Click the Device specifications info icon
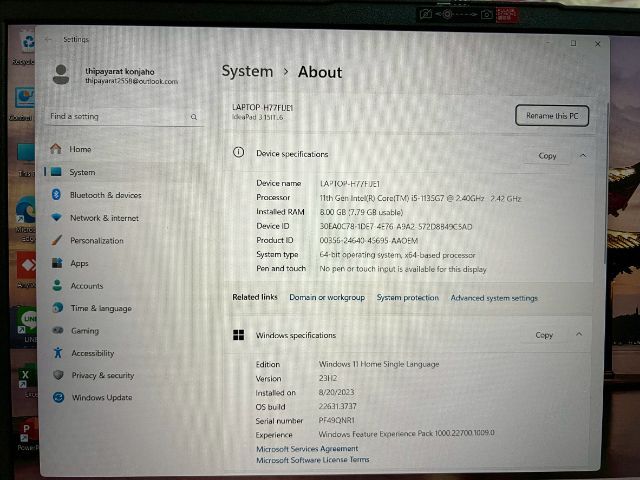Screen dimensions: 640x480 [238, 153]
